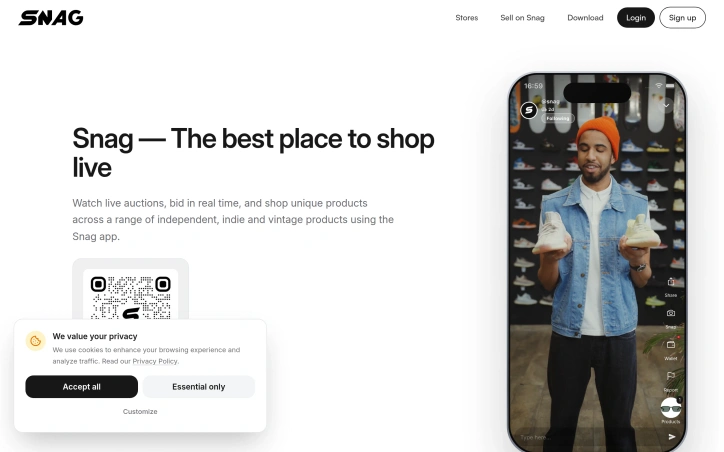Click the Snag profile avatar on stream
The height and width of the screenshot is (452, 724).
(529, 110)
